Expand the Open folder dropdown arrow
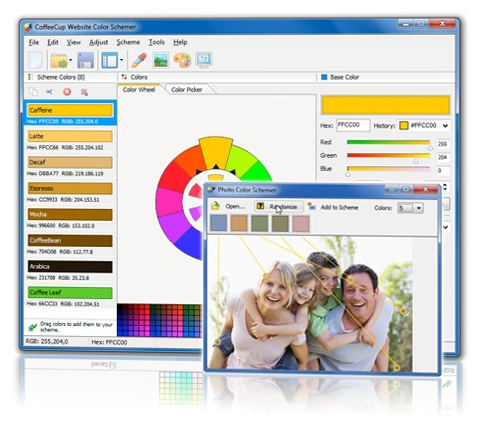The height and width of the screenshot is (432, 484). (x=70, y=60)
